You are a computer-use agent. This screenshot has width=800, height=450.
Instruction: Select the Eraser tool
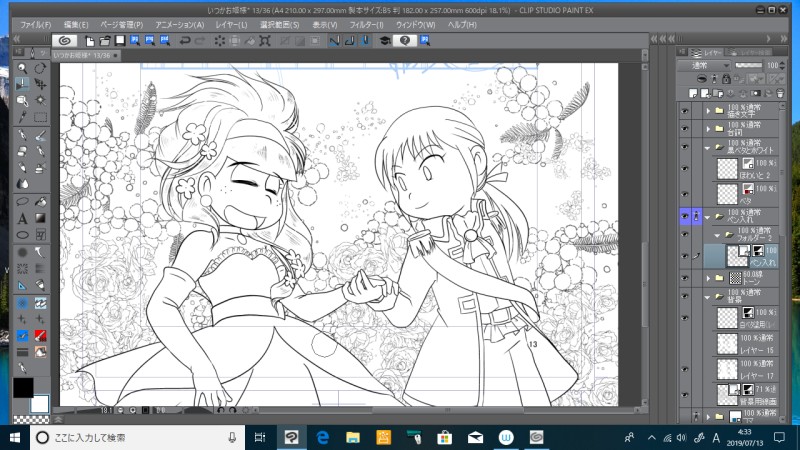(x=22, y=152)
